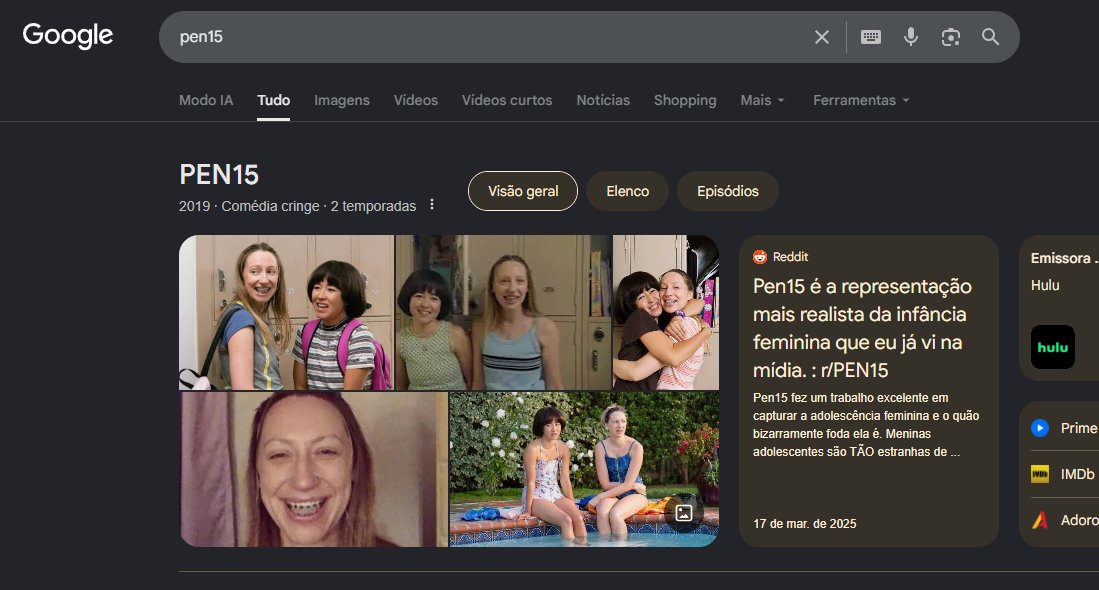Switch to Modo IA tab

tap(206, 100)
